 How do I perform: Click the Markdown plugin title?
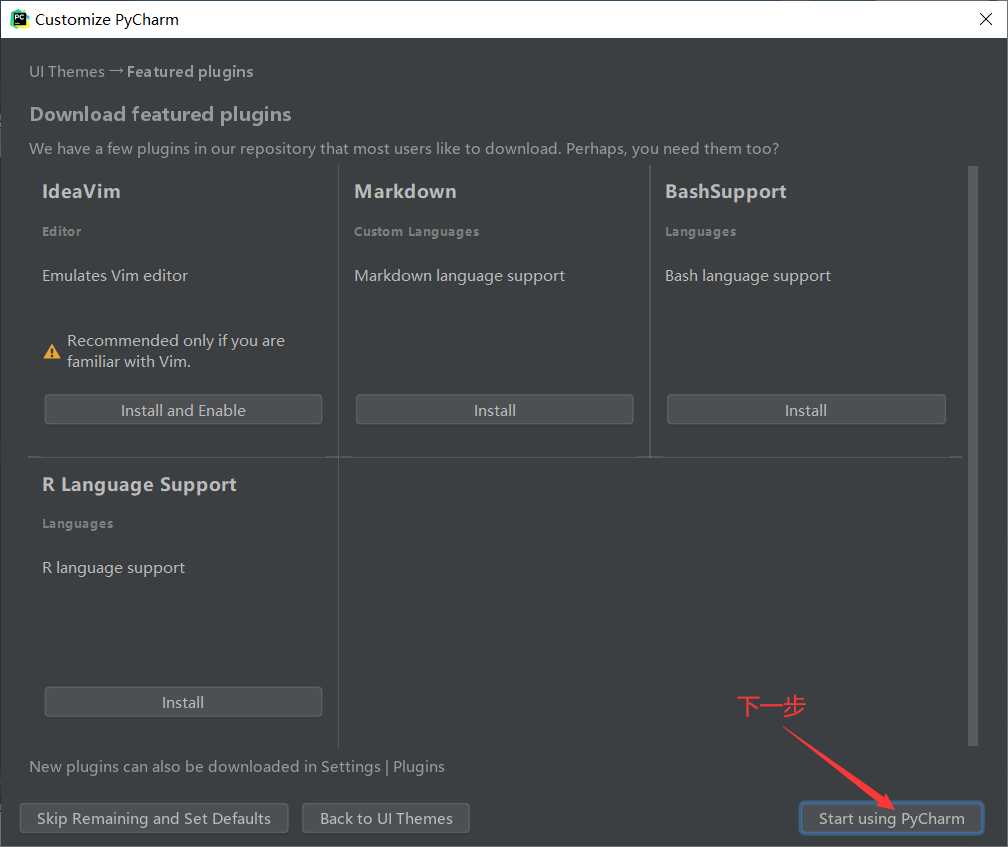point(405,192)
